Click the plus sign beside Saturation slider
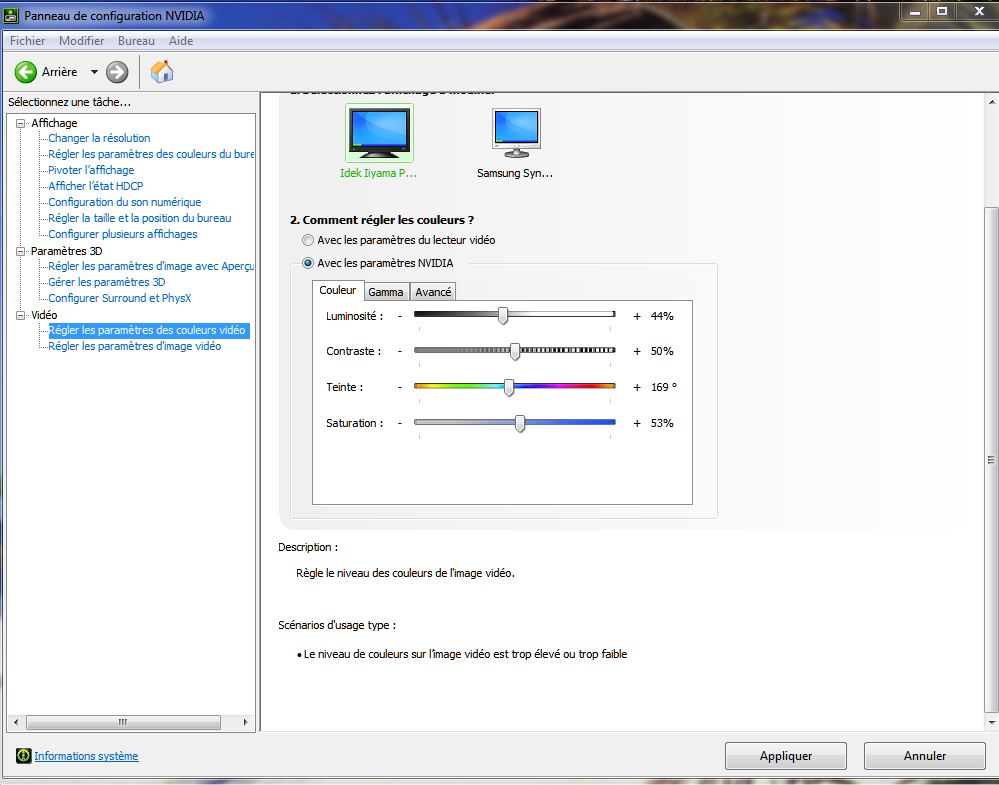The width and height of the screenshot is (999, 785). [636, 423]
